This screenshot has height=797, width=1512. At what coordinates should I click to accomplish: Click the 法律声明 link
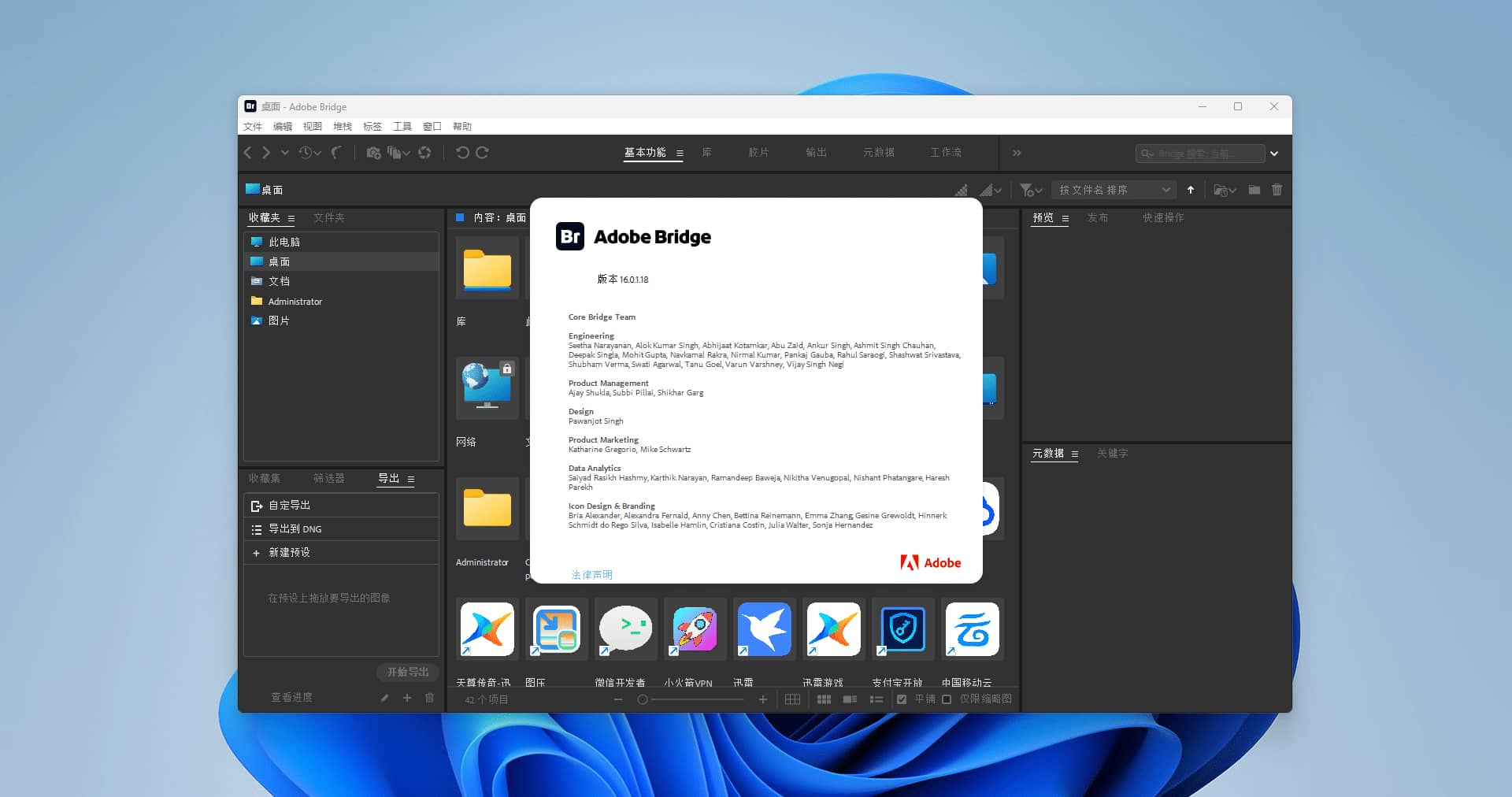pos(592,575)
